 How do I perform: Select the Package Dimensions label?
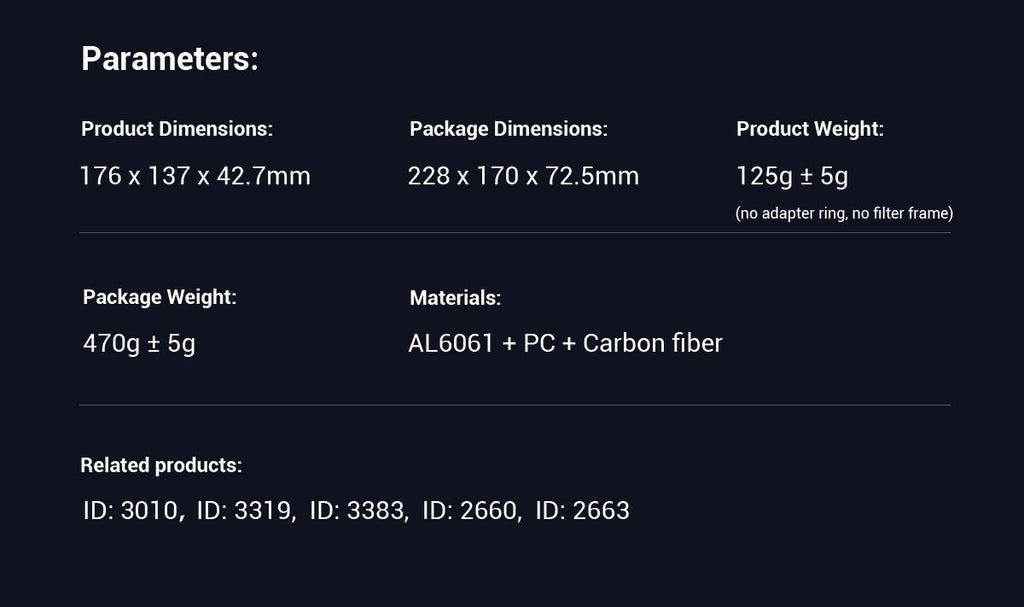pos(509,129)
